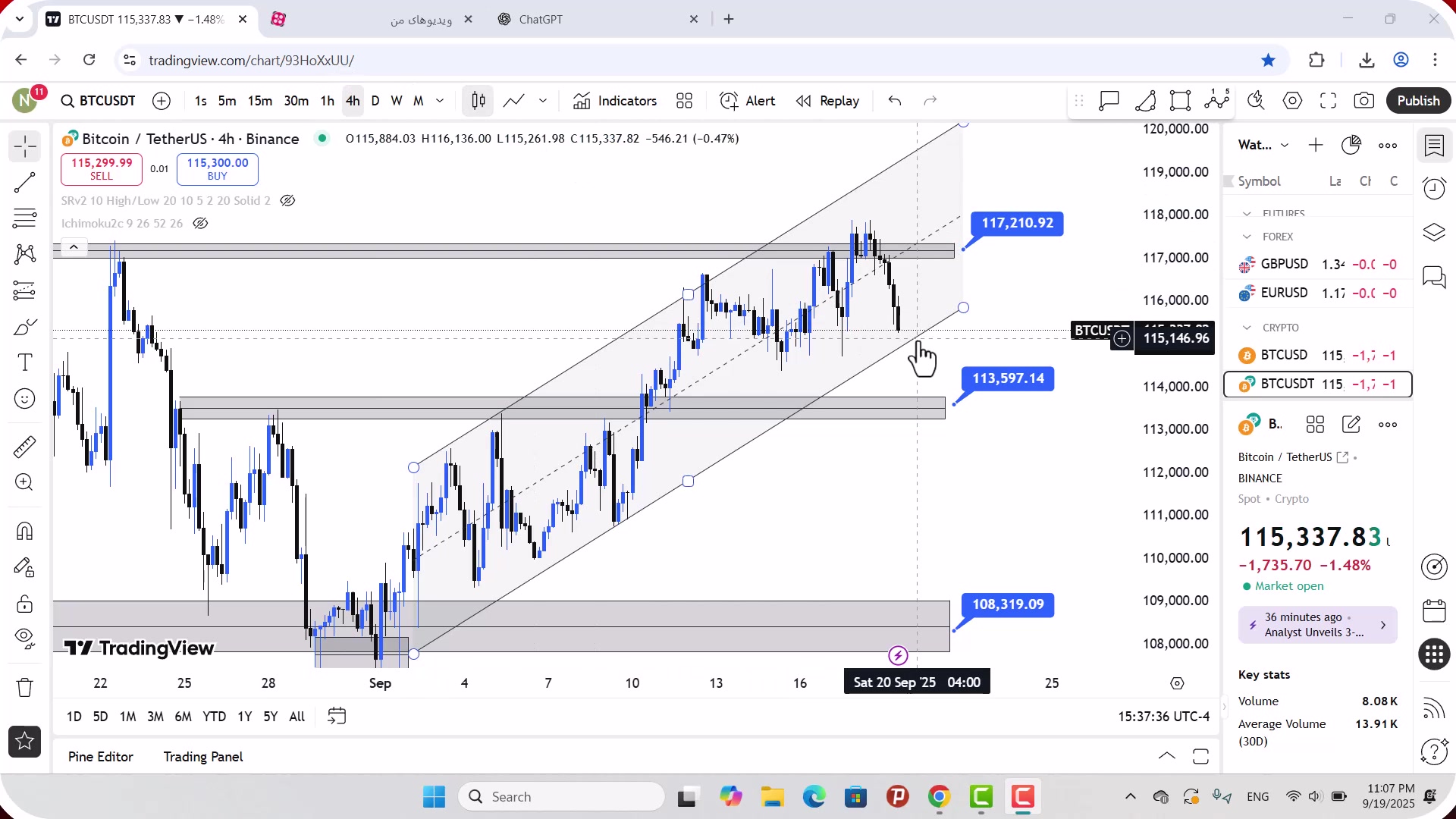The width and height of the screenshot is (1456, 819).
Task: Switch to the 15m timeframe
Action: [x=260, y=101]
